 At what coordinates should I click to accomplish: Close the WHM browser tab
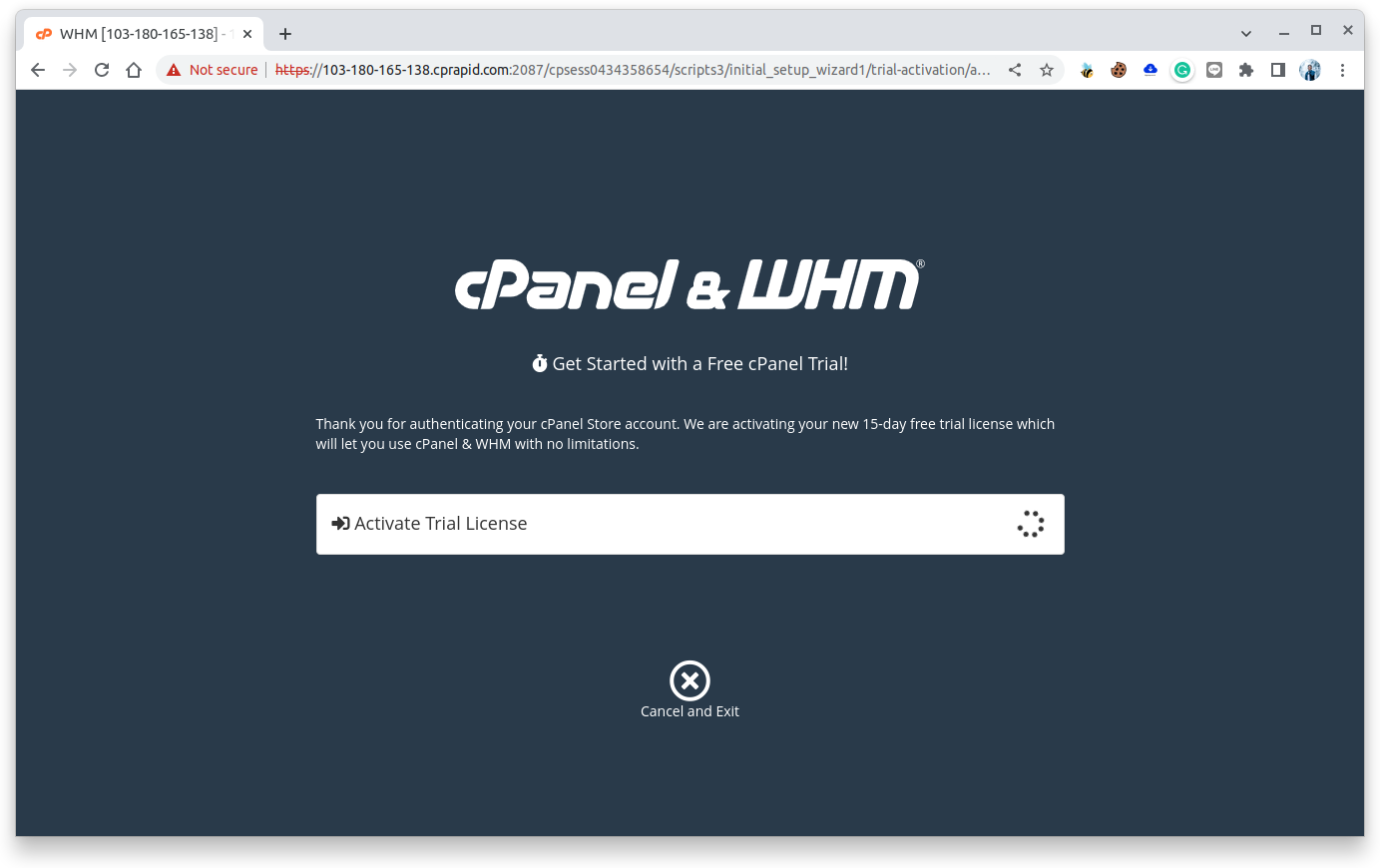247,34
